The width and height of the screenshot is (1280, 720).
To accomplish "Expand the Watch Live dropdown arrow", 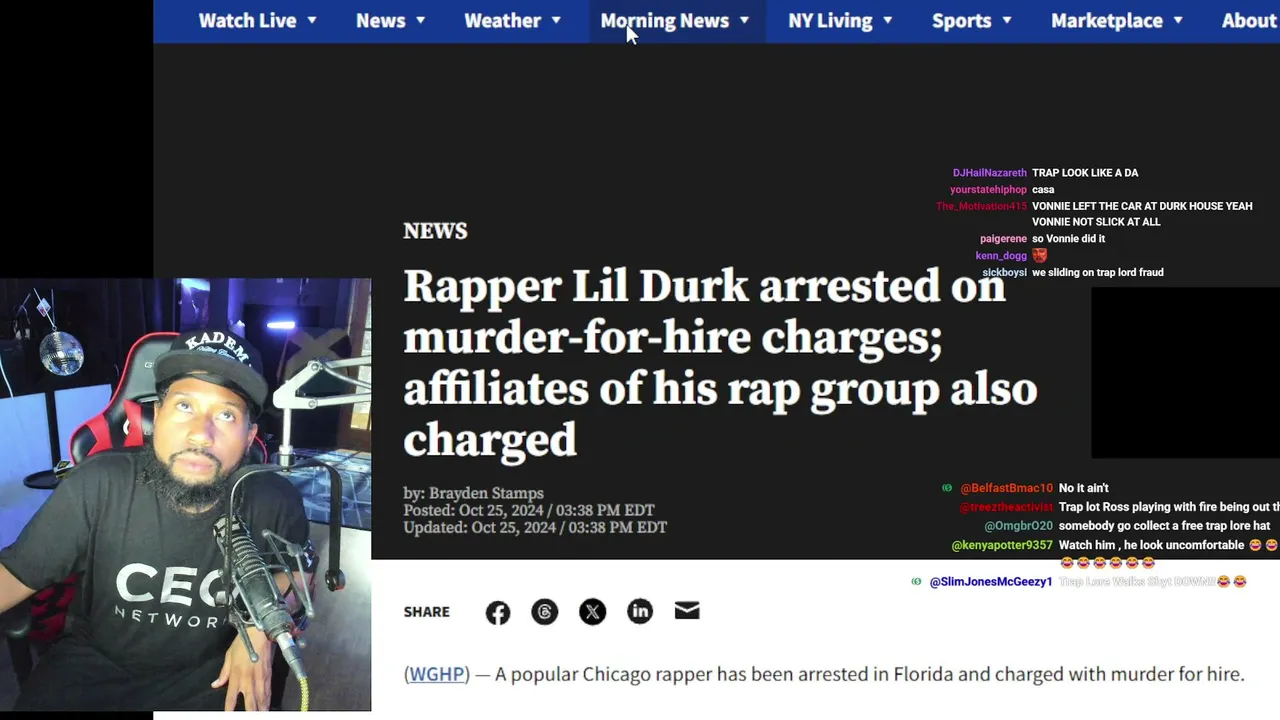I will click(312, 20).
